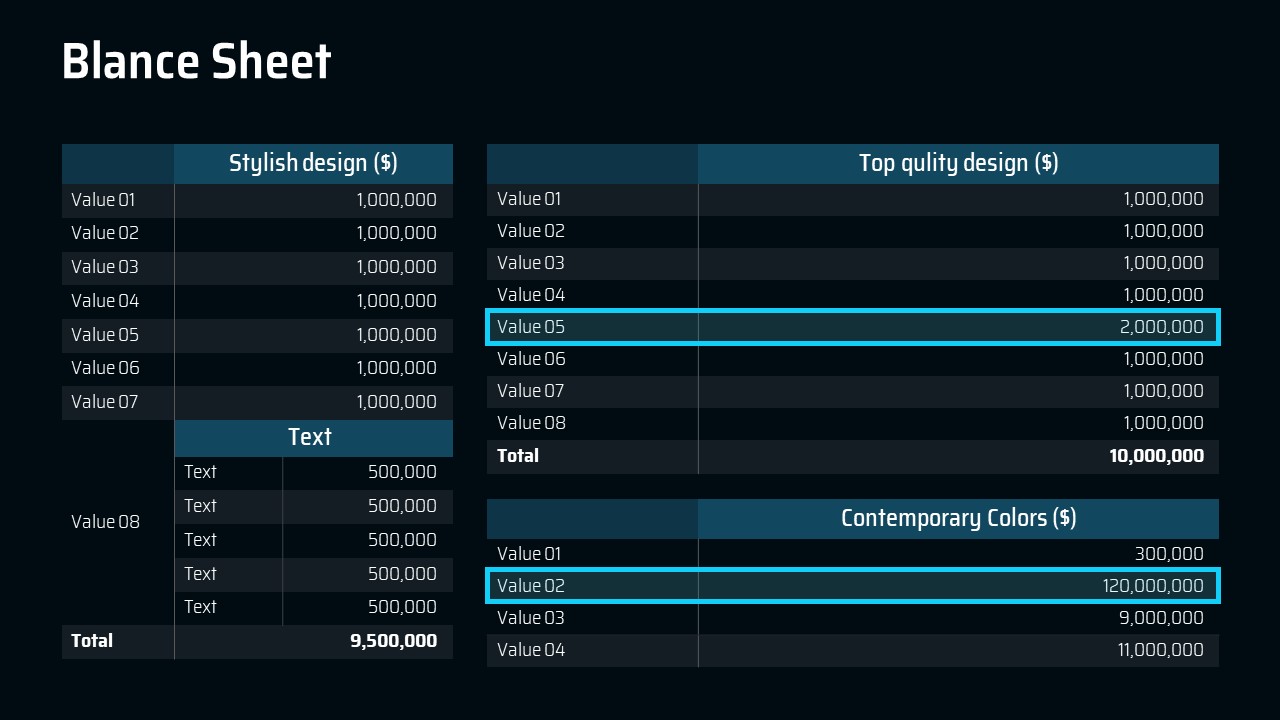Select the highlighted 2,000,000 value cell
1280x720 pixels.
point(1163,327)
